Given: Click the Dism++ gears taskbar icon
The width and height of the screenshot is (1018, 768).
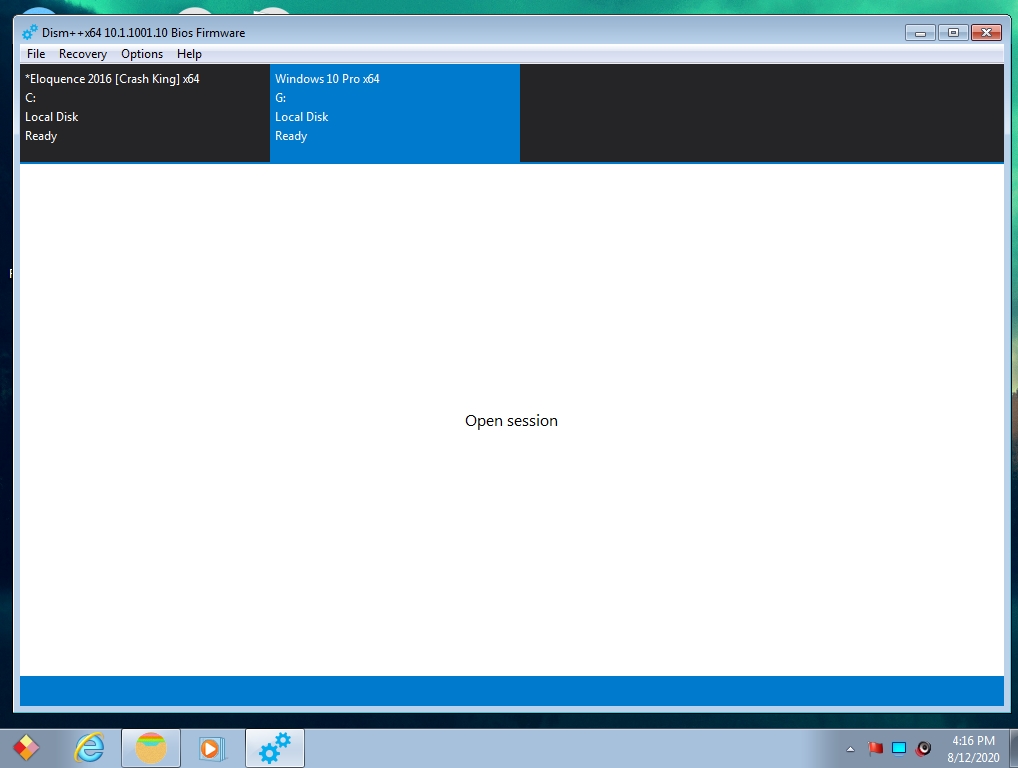Looking at the screenshot, I should click(x=275, y=749).
